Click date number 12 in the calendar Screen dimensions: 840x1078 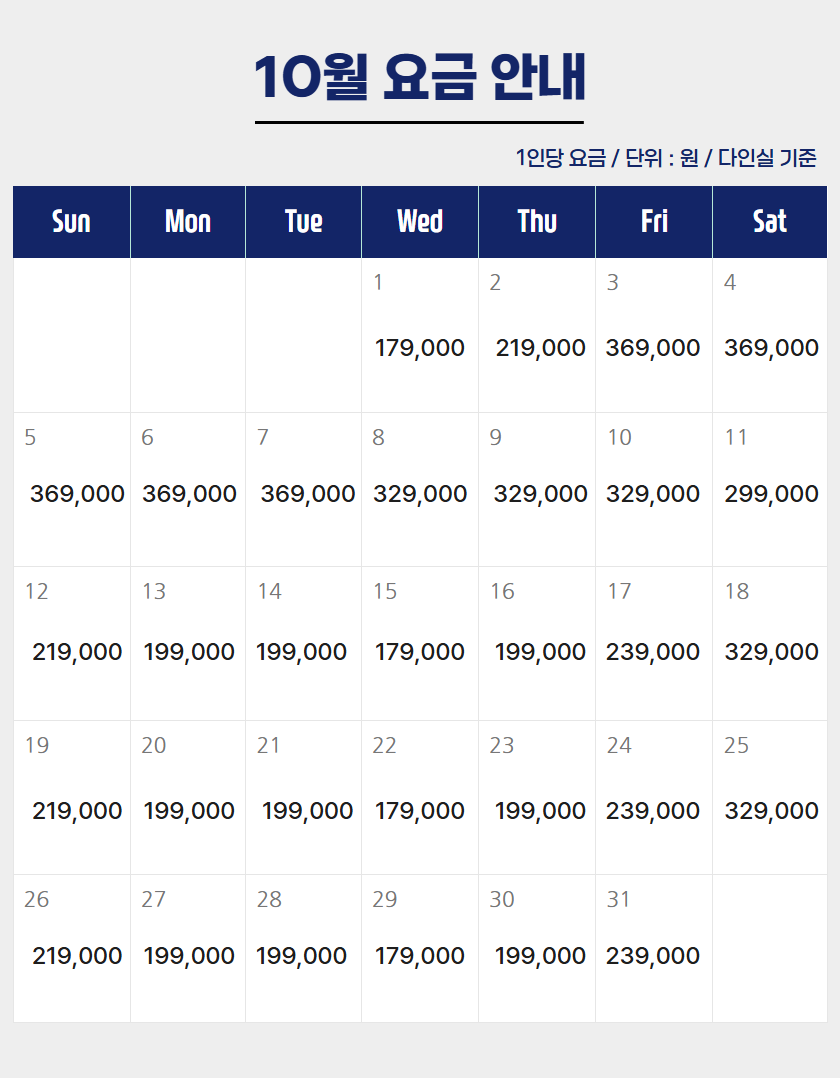tap(37, 591)
